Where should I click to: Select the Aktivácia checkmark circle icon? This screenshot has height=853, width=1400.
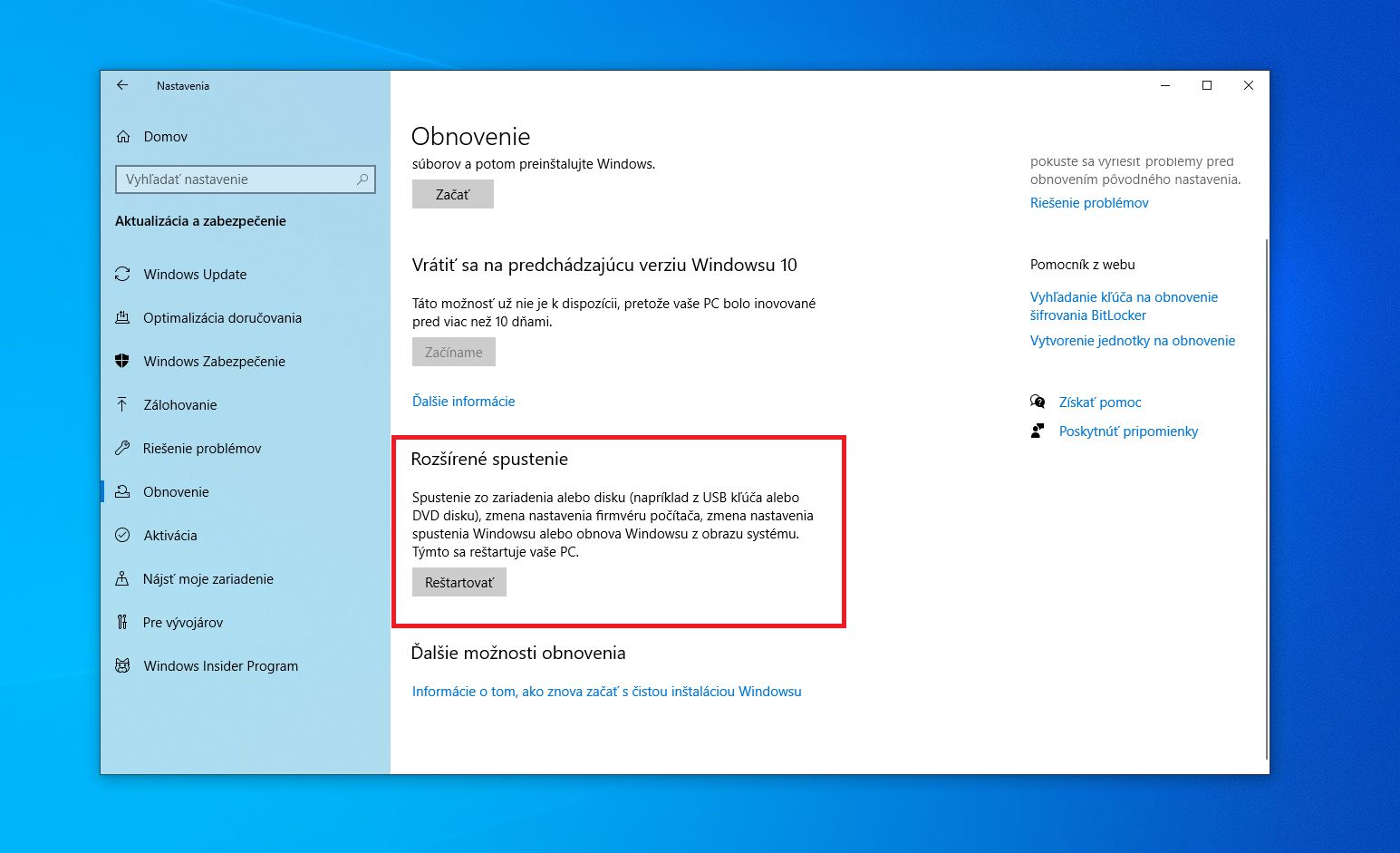(x=122, y=536)
